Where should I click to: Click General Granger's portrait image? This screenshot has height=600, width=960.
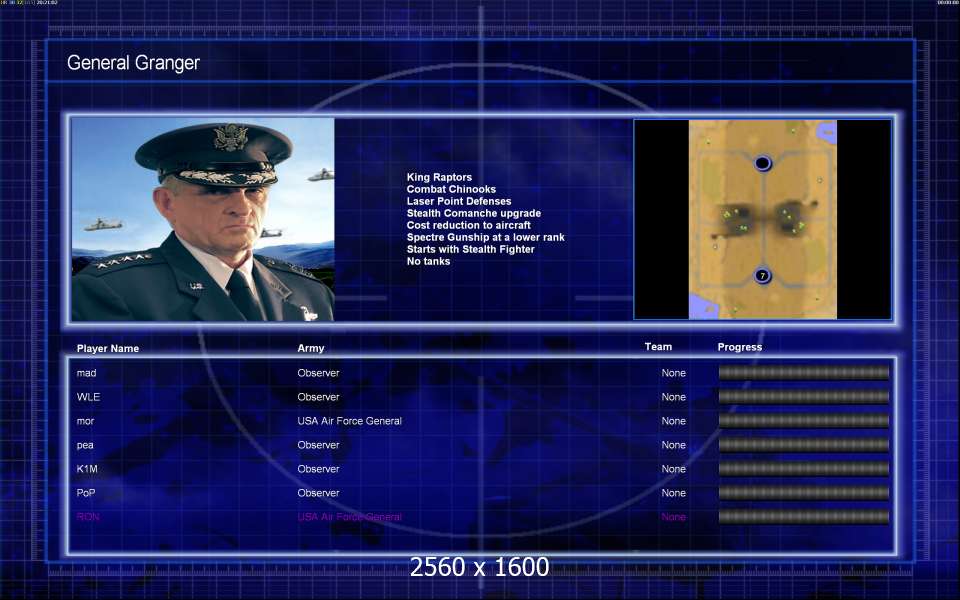click(x=203, y=219)
